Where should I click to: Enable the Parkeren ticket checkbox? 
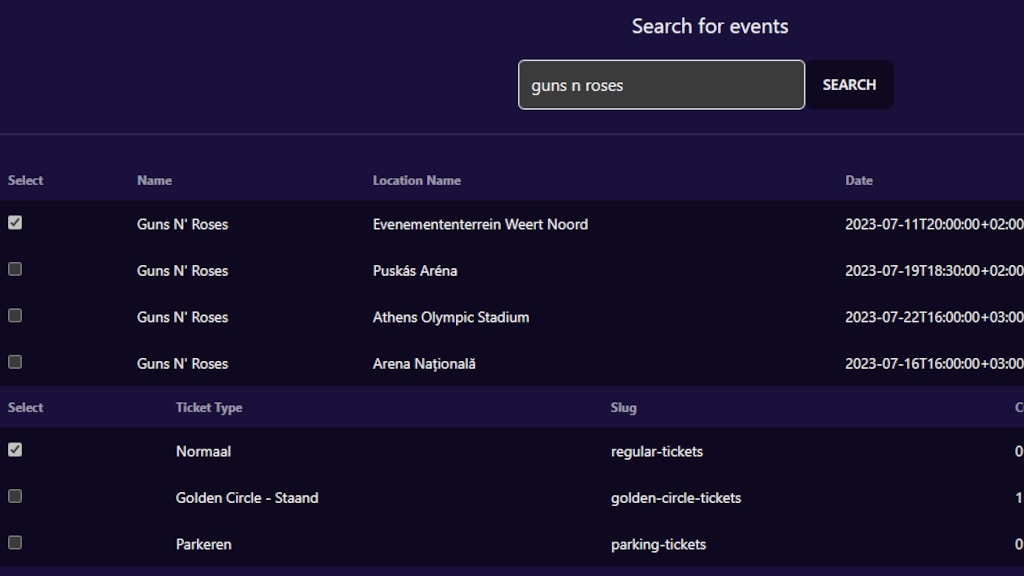coord(15,542)
